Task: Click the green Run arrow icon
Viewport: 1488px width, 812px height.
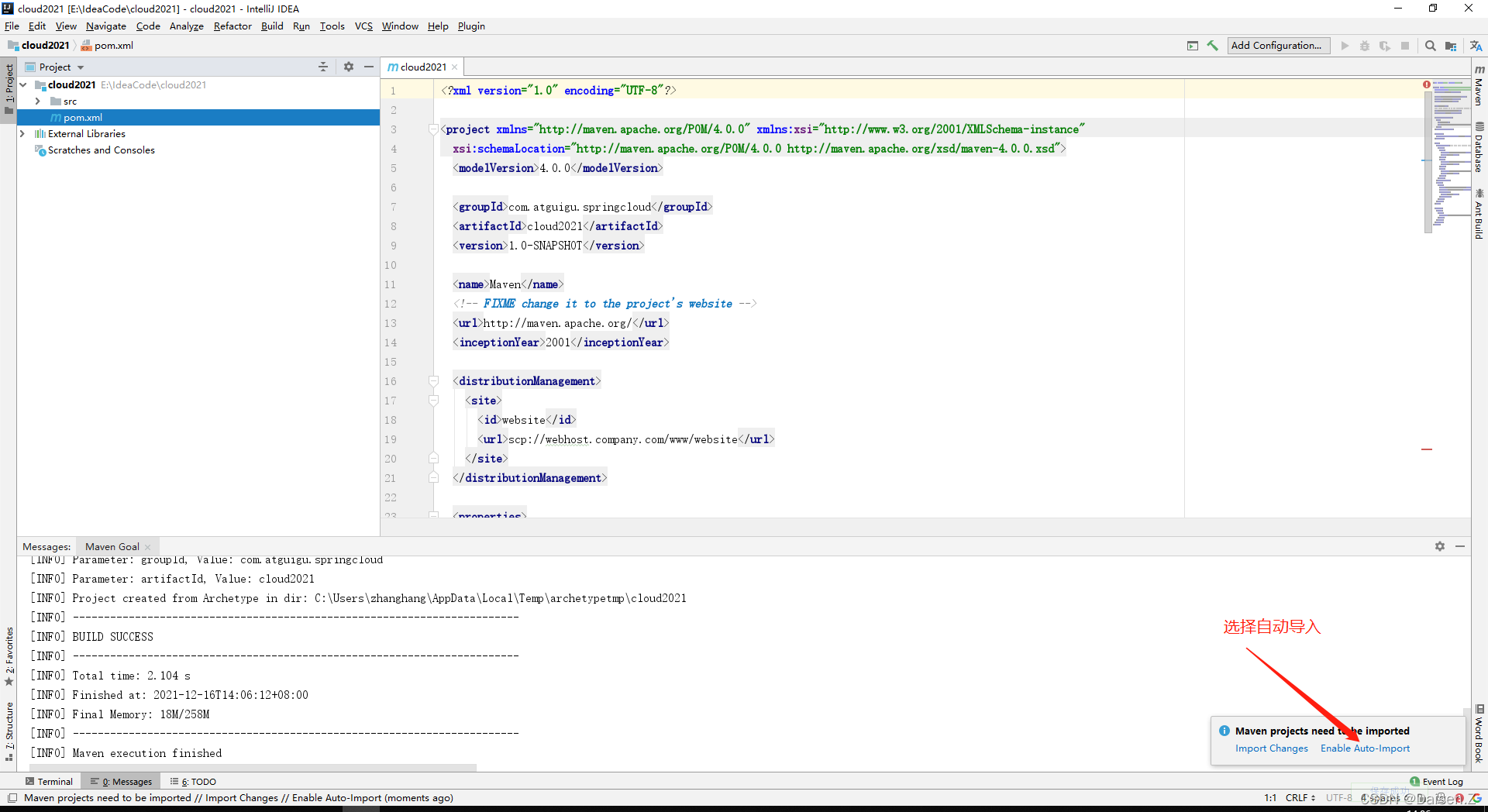Action: 1345,46
